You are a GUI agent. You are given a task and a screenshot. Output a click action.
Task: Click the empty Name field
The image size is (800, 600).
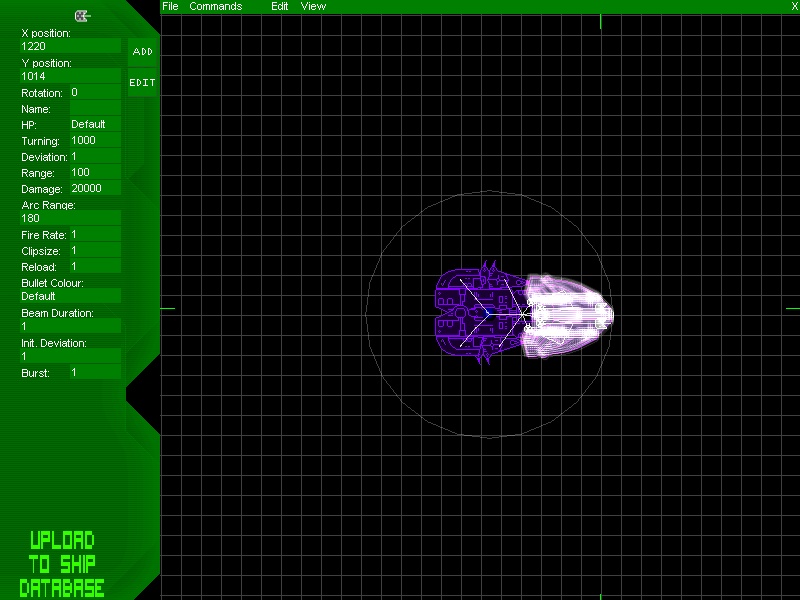pos(95,109)
